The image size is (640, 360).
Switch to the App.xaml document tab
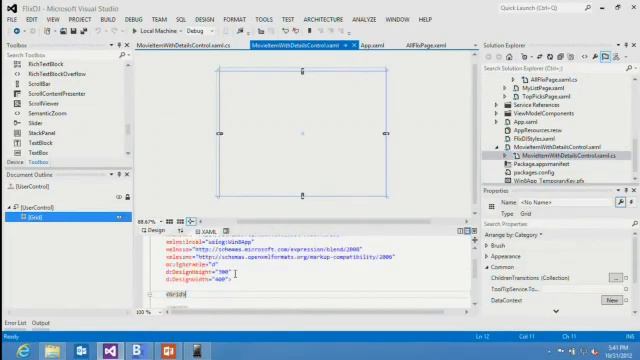[372, 45]
